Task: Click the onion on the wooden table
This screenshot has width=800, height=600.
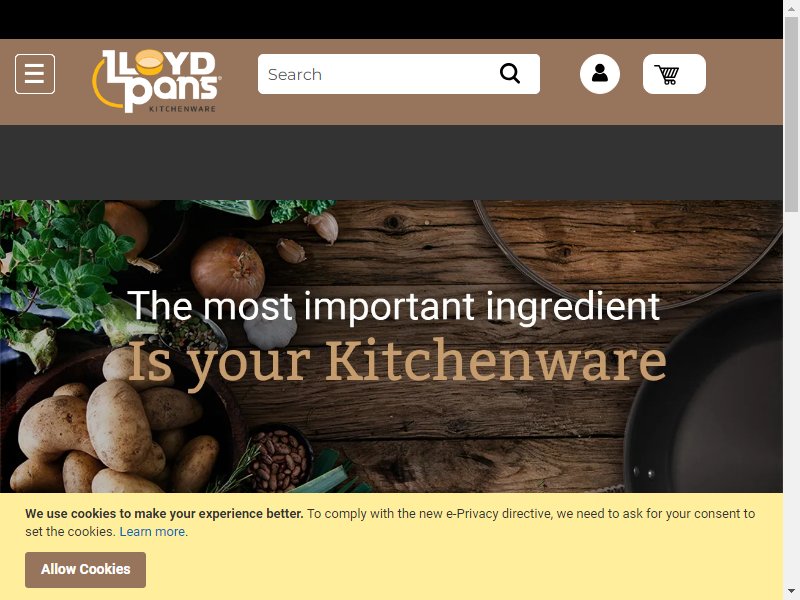Action: (x=228, y=267)
